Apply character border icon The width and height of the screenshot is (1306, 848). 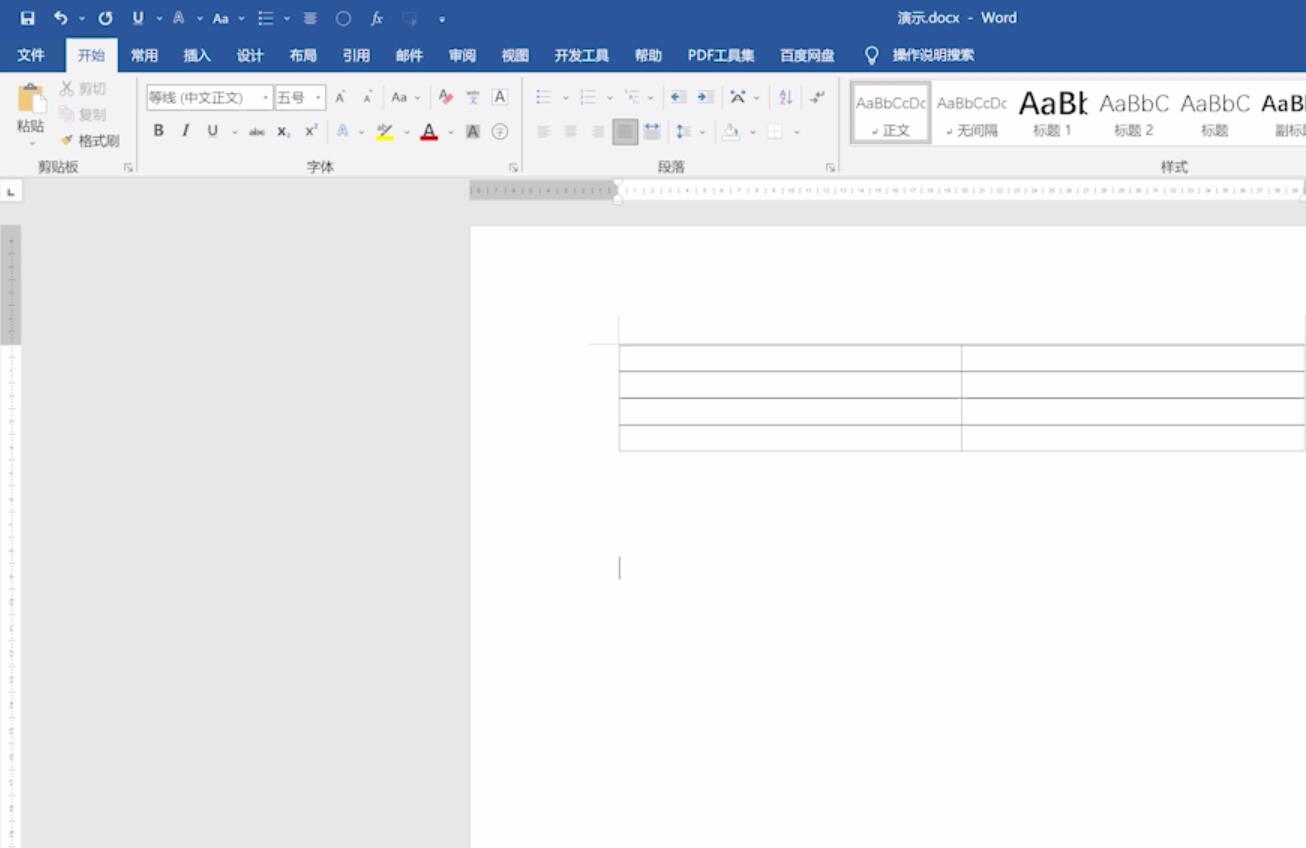tap(500, 97)
